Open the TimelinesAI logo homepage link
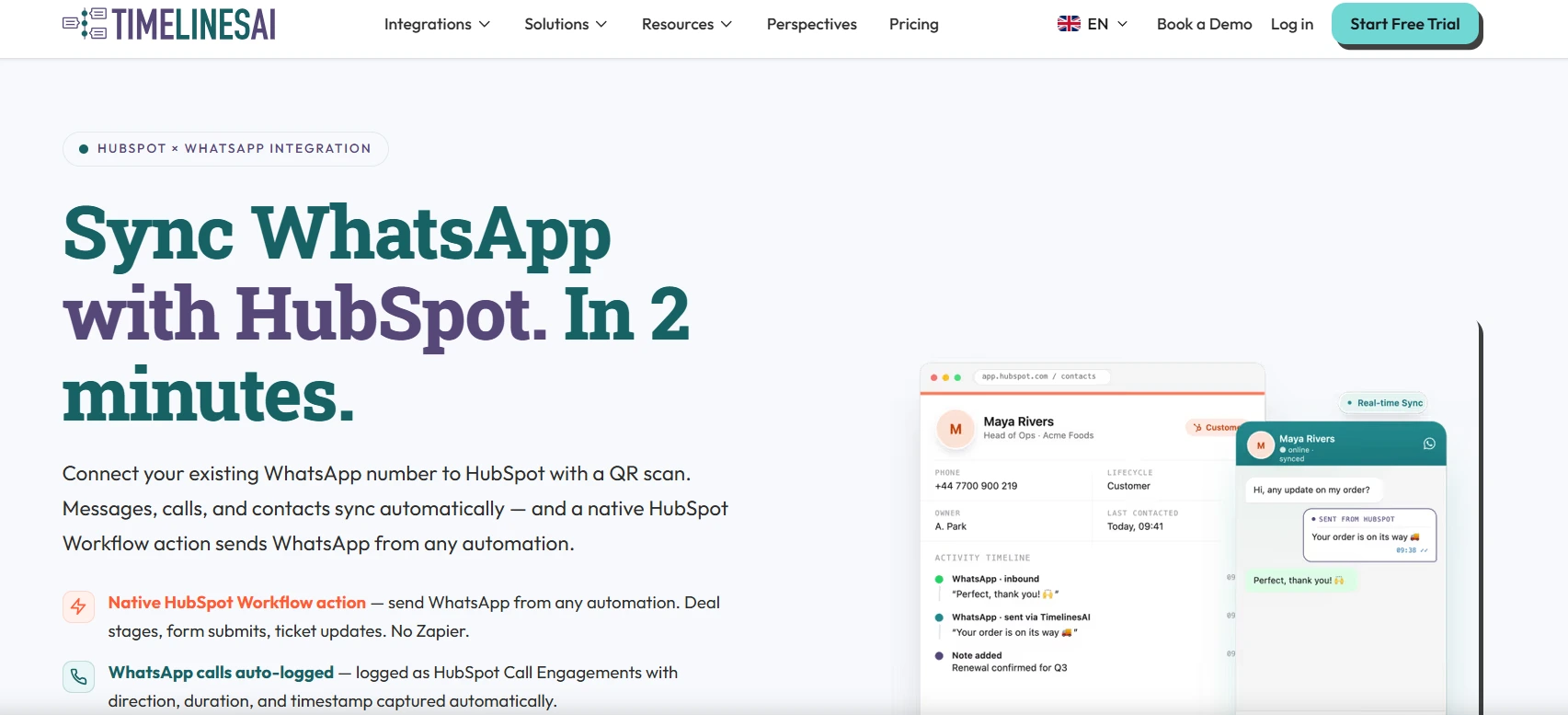This screenshot has height=715, width=1568. [x=169, y=24]
